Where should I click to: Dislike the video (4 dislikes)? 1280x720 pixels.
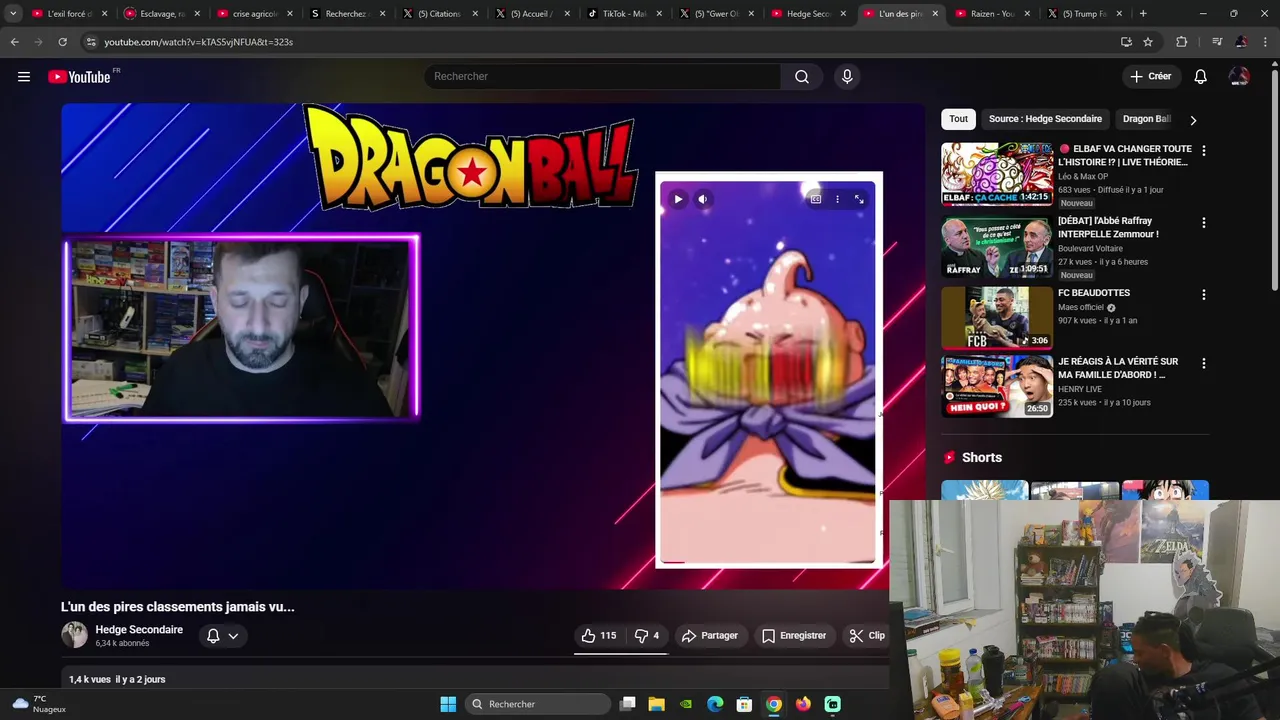coord(646,636)
